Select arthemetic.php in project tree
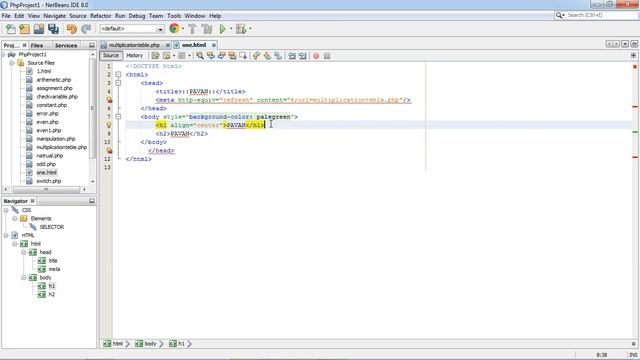Image resolution: width=640 pixels, height=360 pixels. 53,80
